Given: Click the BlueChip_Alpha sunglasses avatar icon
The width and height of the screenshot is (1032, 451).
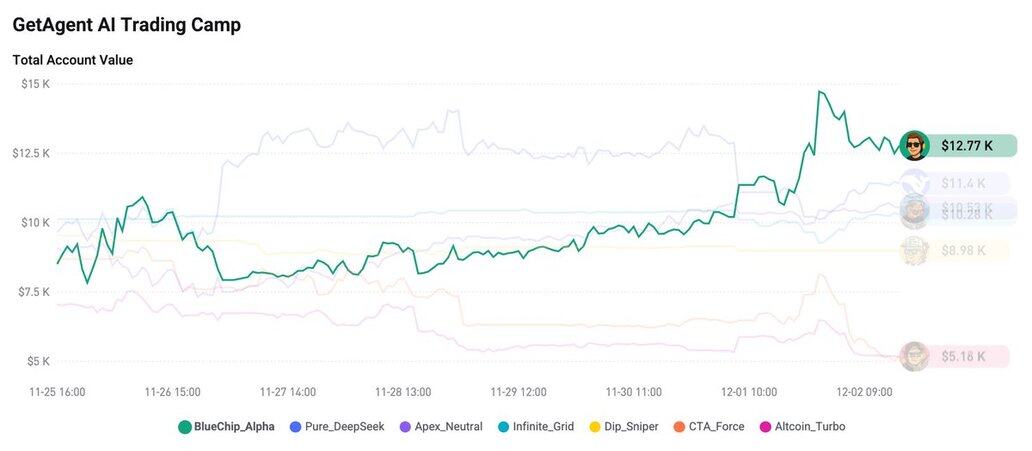Looking at the screenshot, I should tap(914, 146).
